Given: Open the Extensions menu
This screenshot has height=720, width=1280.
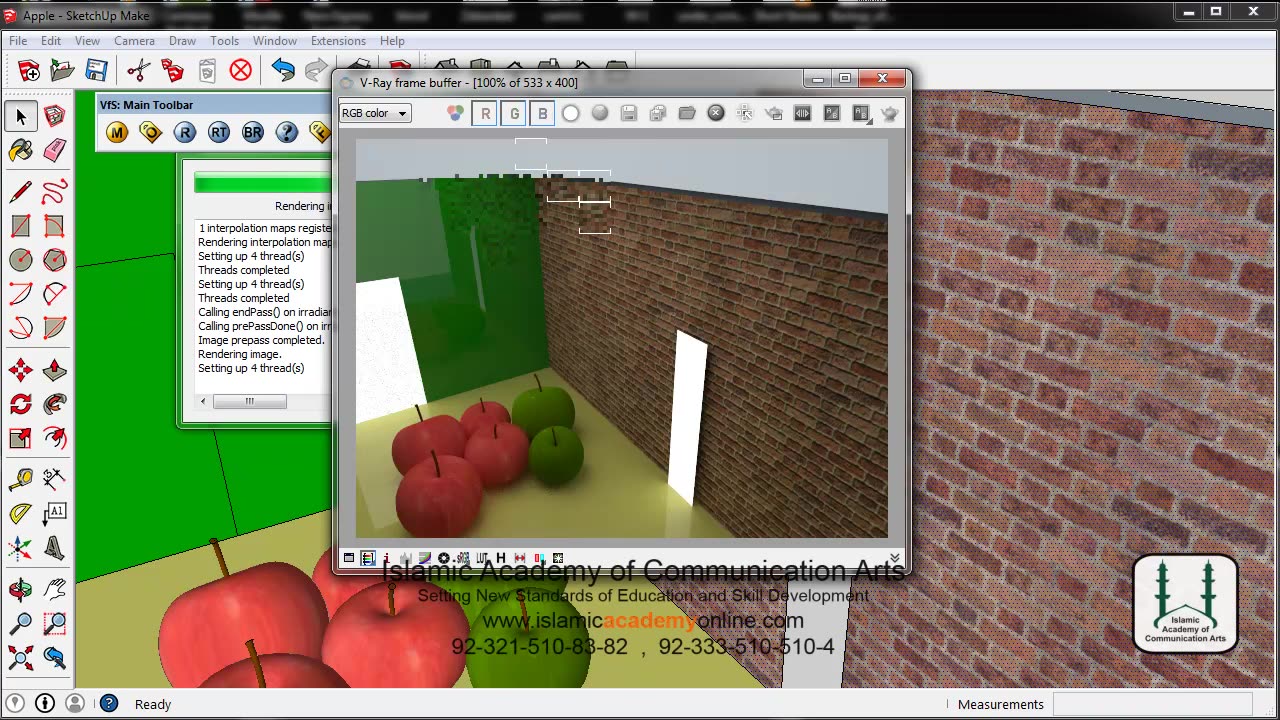Looking at the screenshot, I should tap(338, 41).
